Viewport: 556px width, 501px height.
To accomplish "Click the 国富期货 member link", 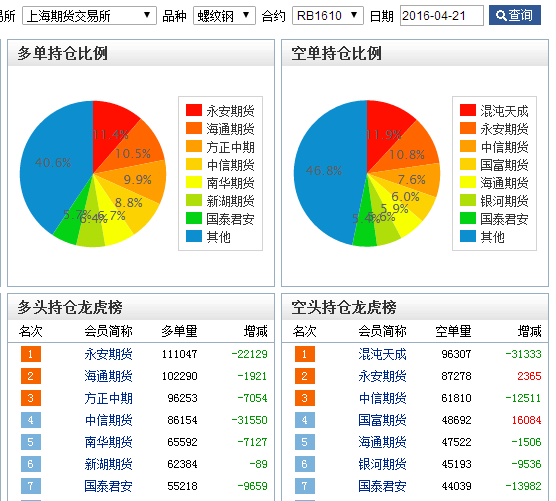I will [x=382, y=420].
